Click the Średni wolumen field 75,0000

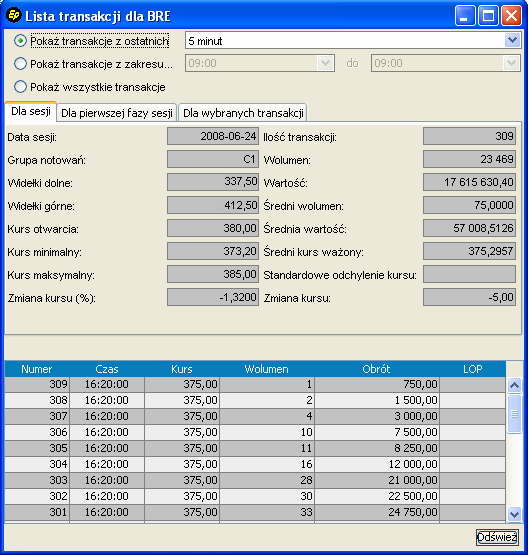469,205
